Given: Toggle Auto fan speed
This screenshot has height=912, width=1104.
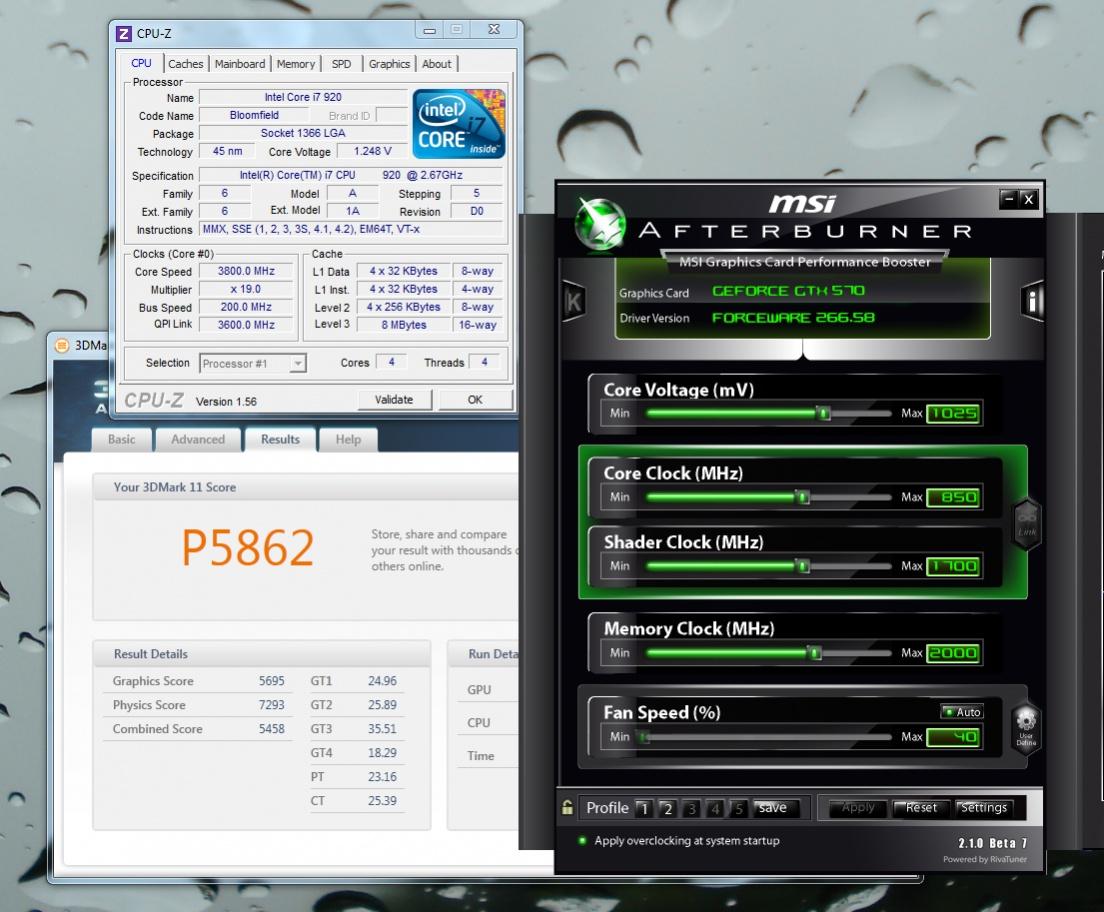Looking at the screenshot, I should (962, 712).
